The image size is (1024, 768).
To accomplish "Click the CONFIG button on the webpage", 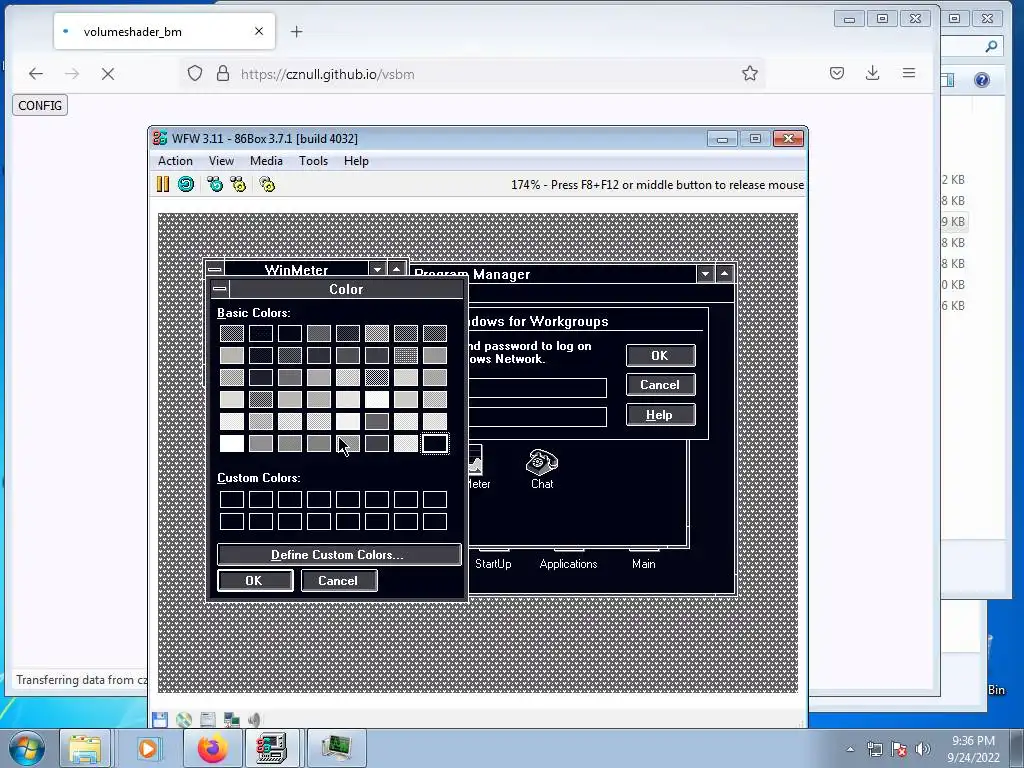I will coord(40,105).
